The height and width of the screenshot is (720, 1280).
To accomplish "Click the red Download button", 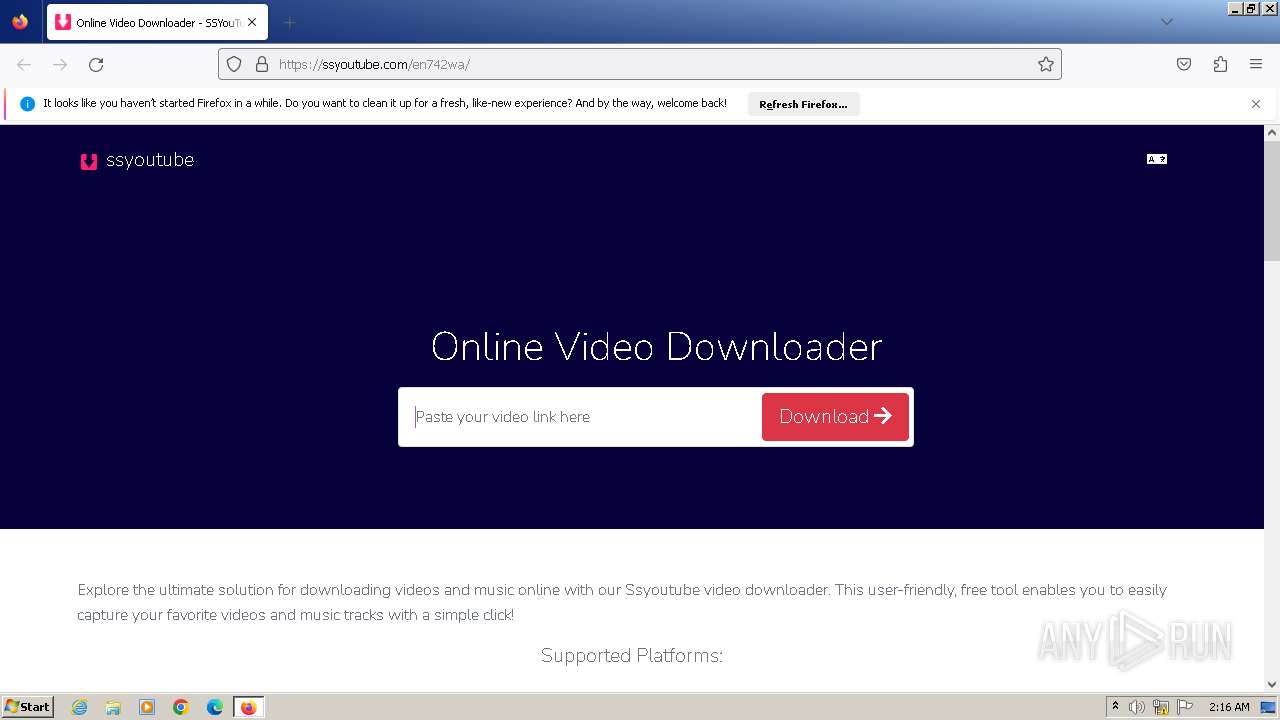I will pos(835,417).
